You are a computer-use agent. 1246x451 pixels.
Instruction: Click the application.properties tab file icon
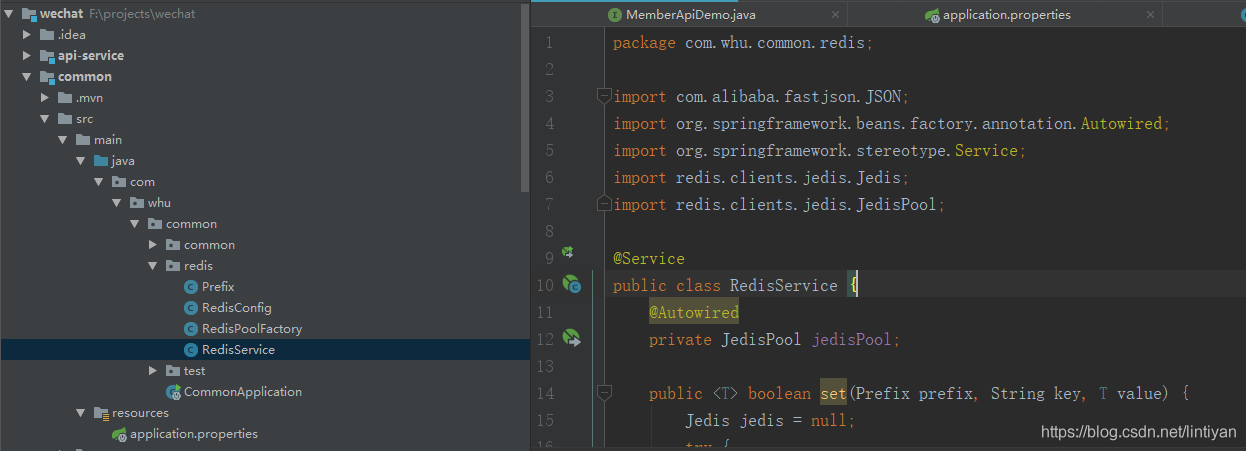point(932,15)
